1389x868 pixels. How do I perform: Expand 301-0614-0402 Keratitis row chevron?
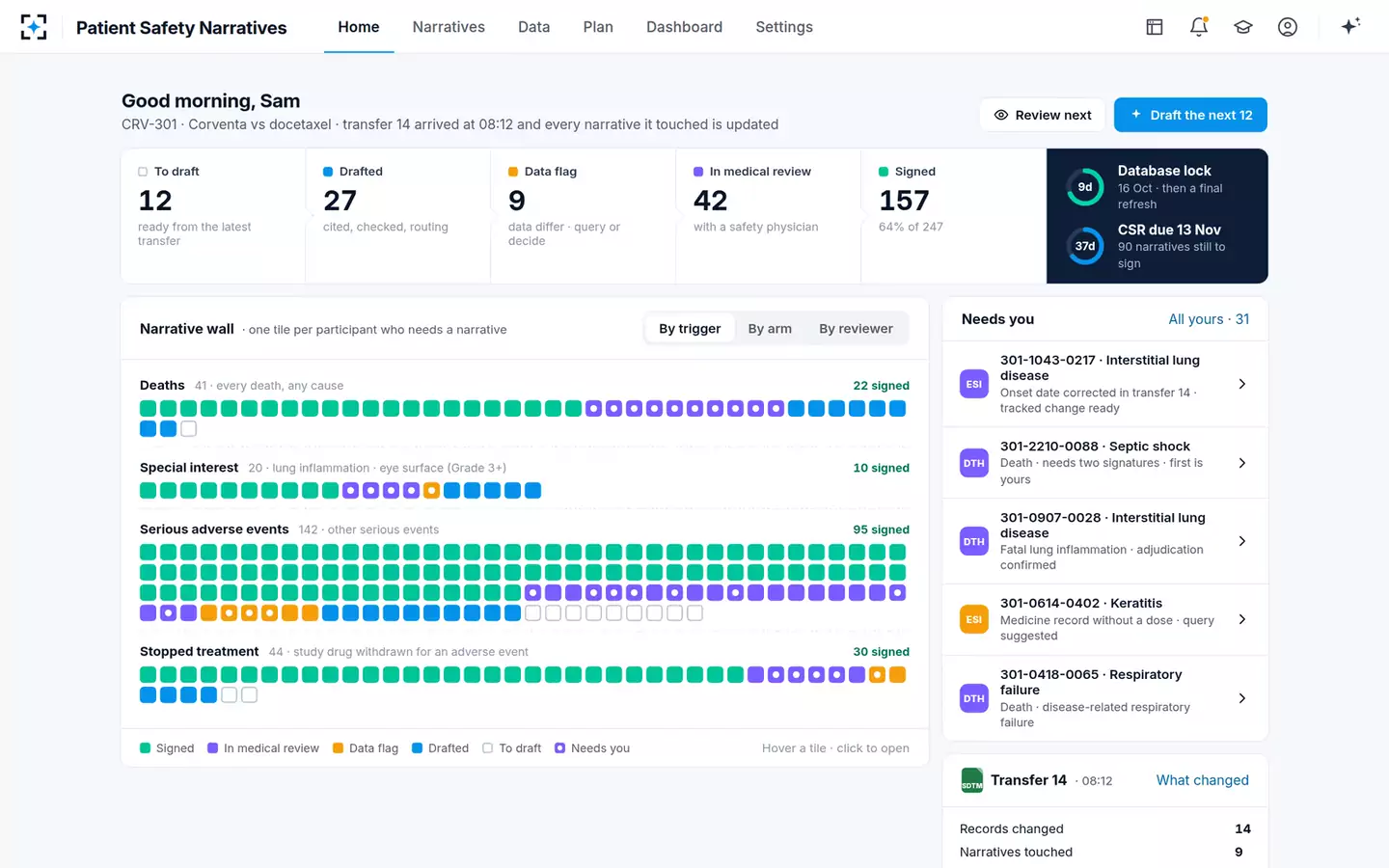[1242, 619]
